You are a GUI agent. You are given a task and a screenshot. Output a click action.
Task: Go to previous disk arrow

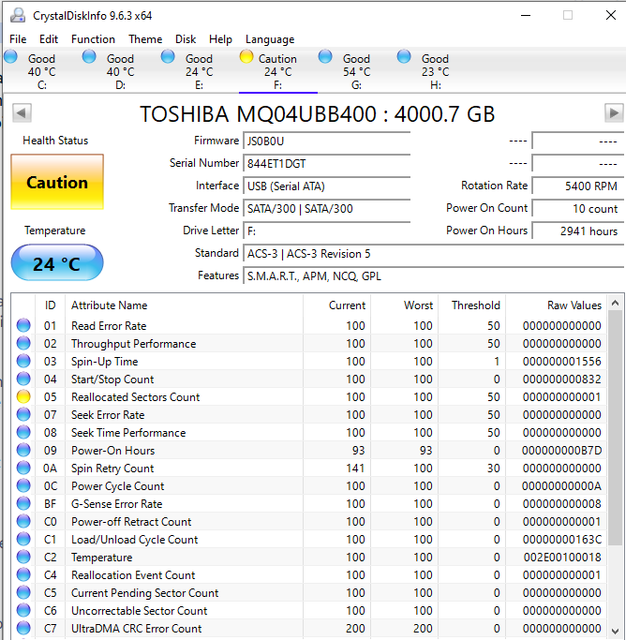click(x=22, y=113)
